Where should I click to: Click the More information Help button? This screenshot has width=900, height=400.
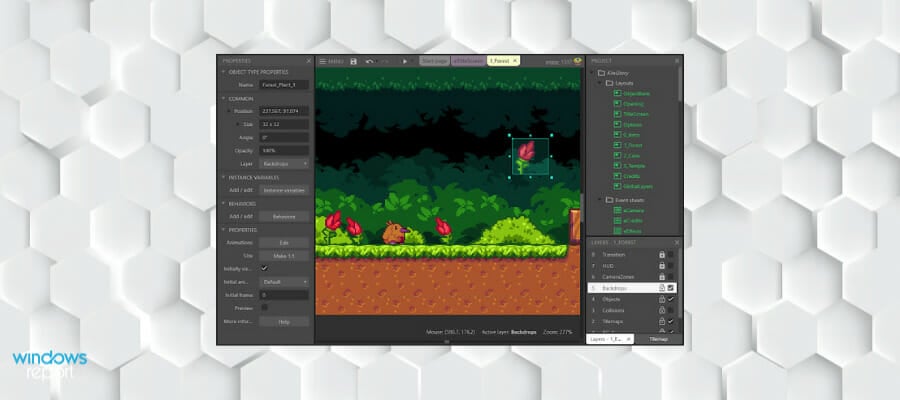[284, 321]
